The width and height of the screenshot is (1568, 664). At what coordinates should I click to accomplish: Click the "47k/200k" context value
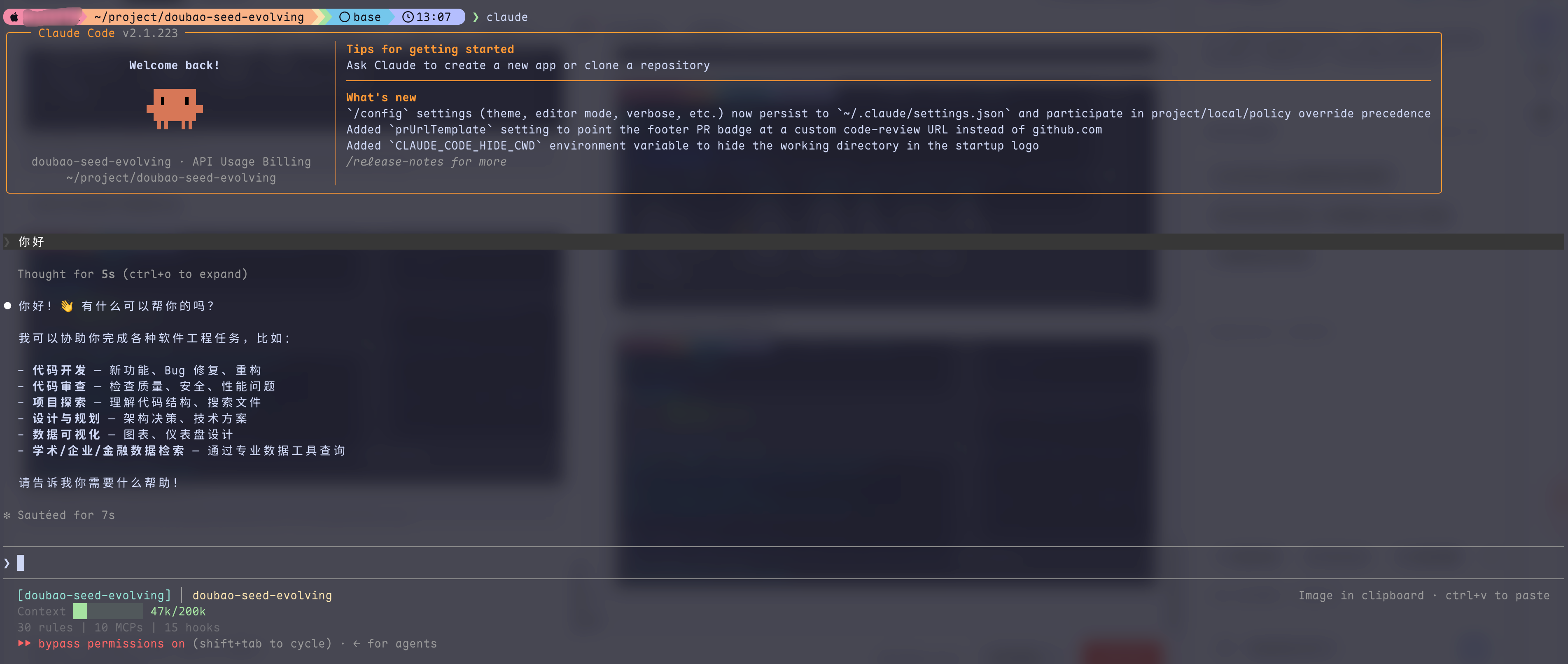[178, 611]
